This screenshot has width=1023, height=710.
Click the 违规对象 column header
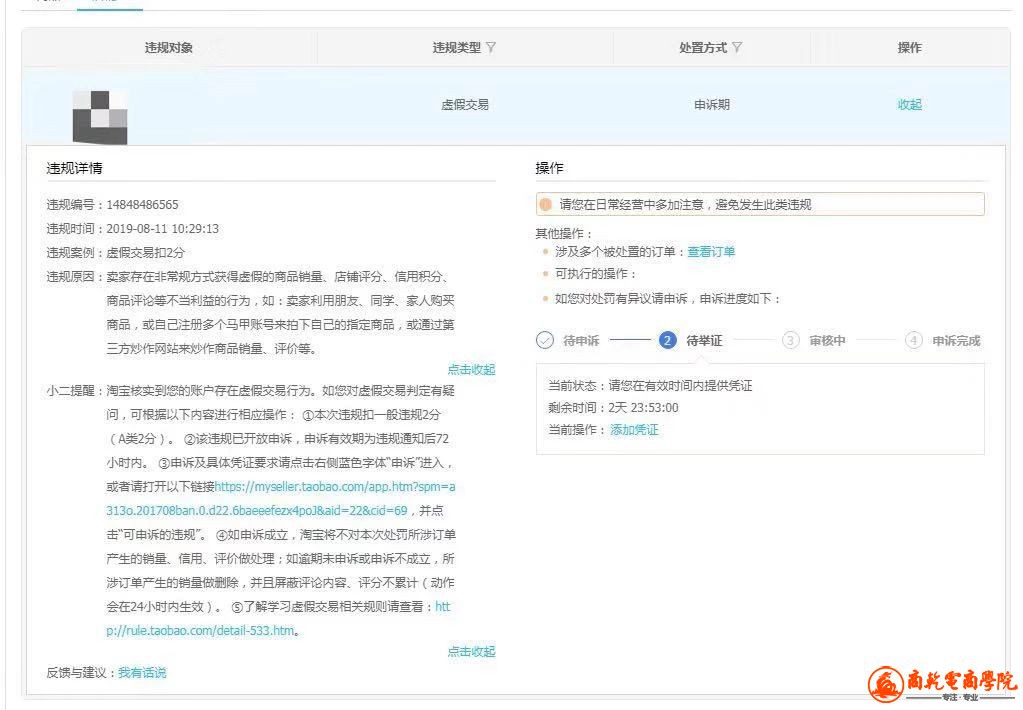(x=169, y=48)
